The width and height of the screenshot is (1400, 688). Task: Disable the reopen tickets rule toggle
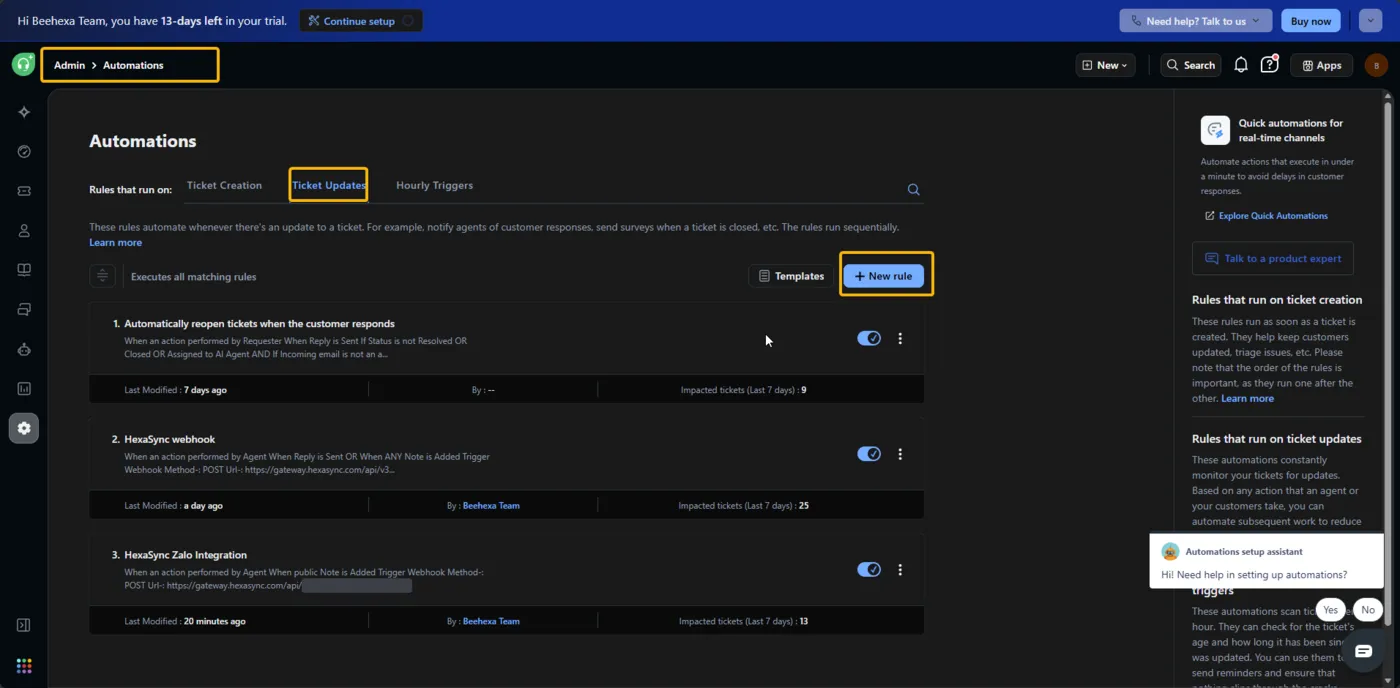[869, 338]
